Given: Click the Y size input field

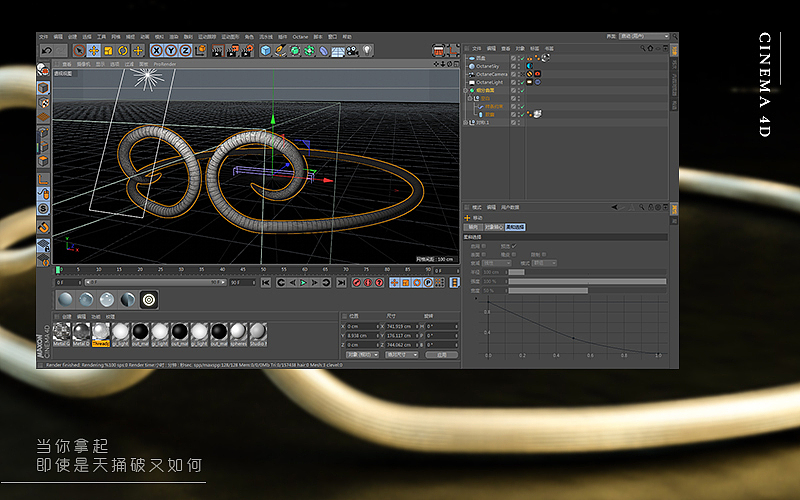Looking at the screenshot, I should click(402, 335).
